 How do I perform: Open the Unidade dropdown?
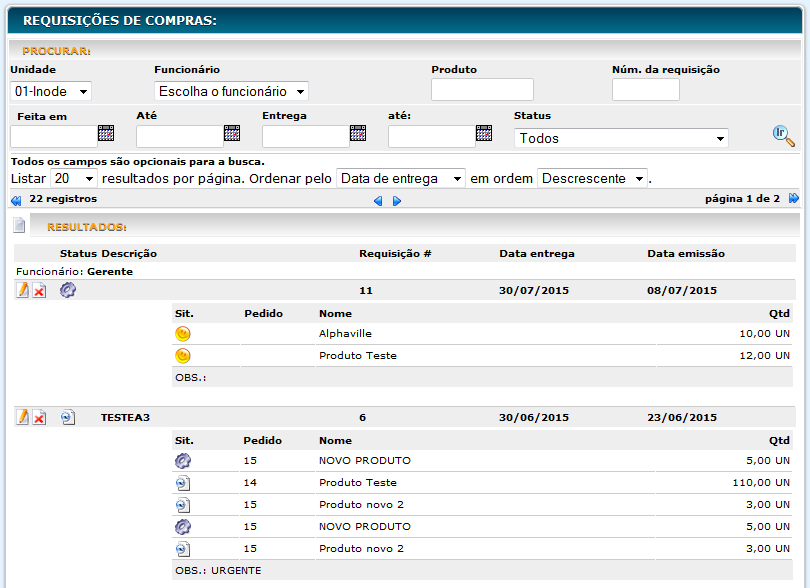51,91
